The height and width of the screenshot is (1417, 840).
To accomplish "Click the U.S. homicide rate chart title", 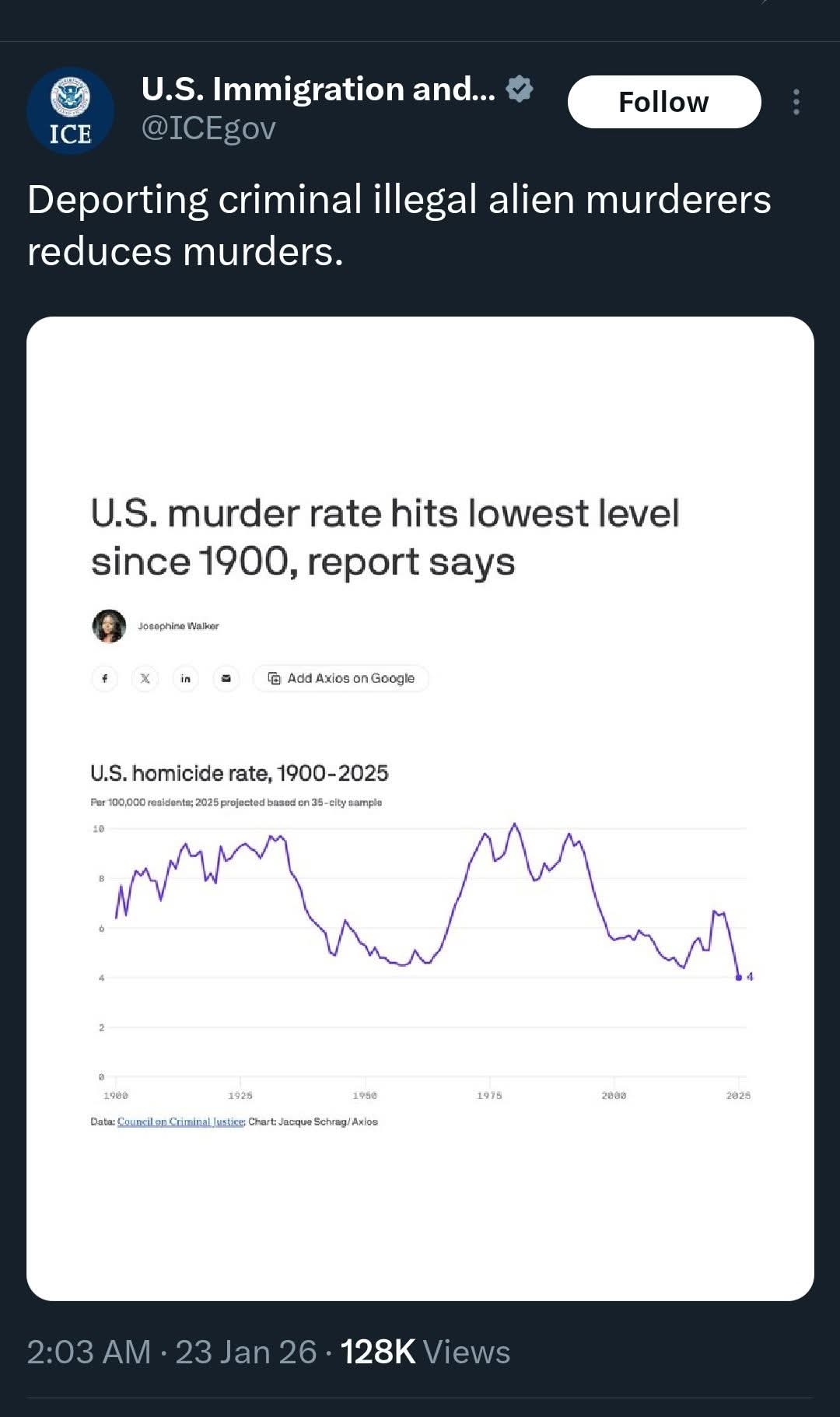I will [x=239, y=773].
